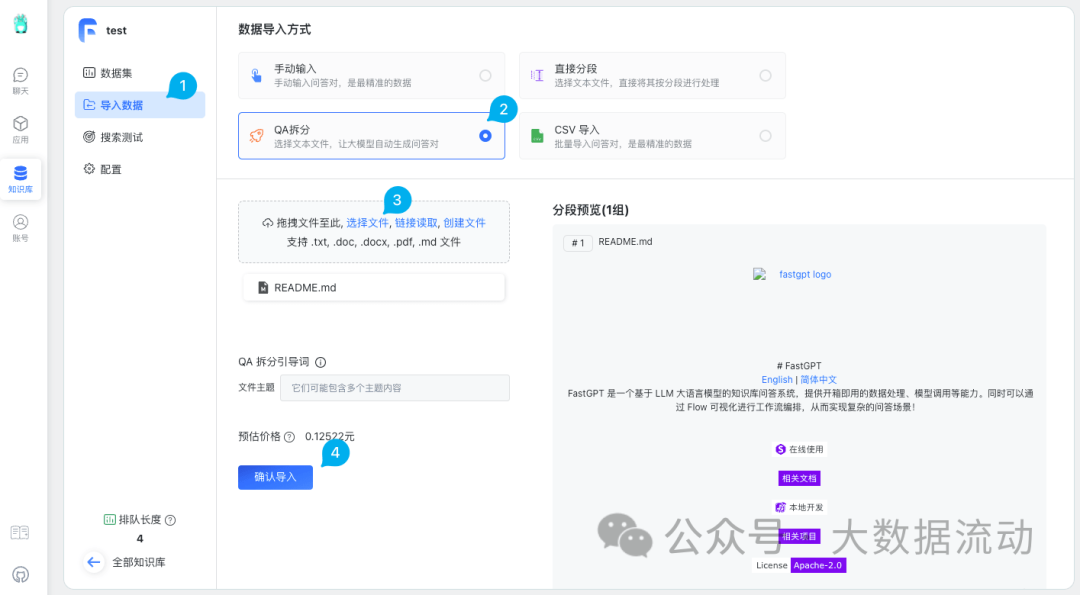Viewport: 1080px width, 595px height.
Task: Click the CSV 导入 option card title
Action: pyautogui.click(x=577, y=129)
